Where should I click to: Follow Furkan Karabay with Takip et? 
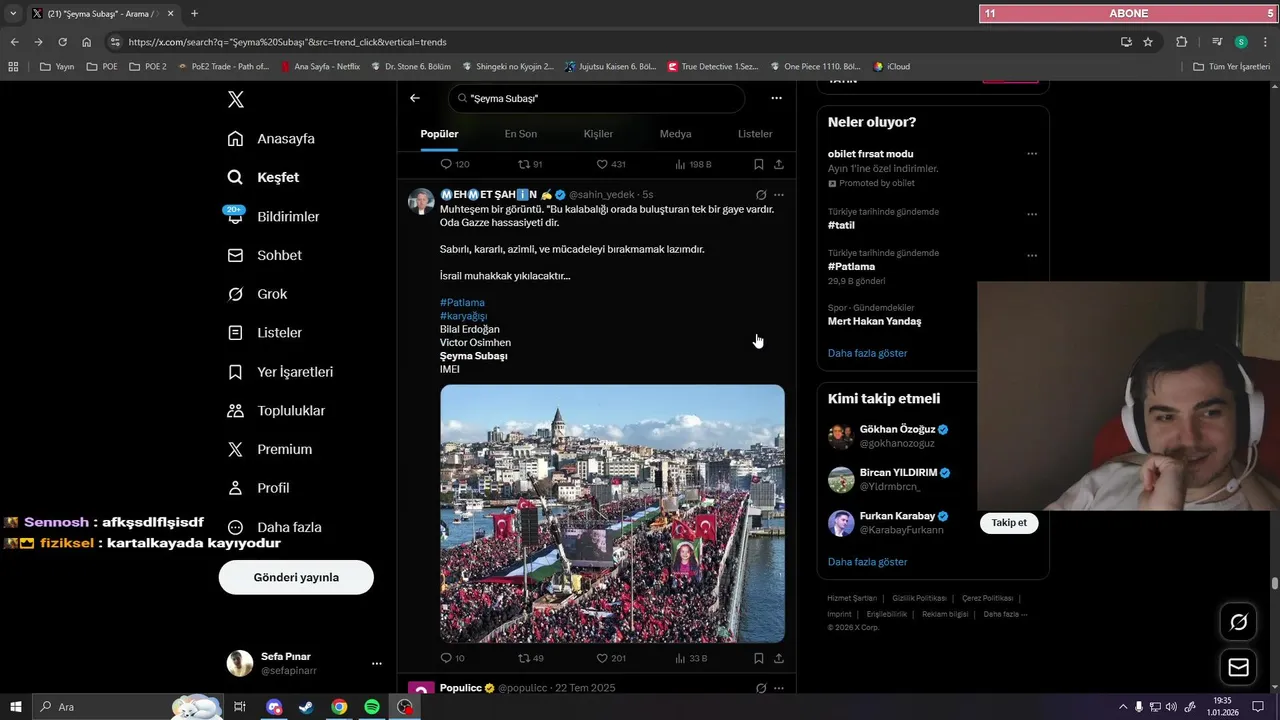pos(1009,523)
